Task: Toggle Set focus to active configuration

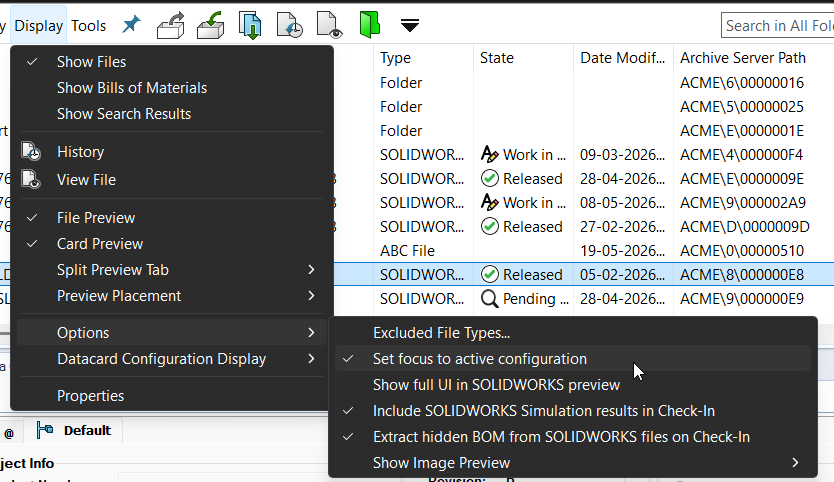Action: click(x=573, y=359)
